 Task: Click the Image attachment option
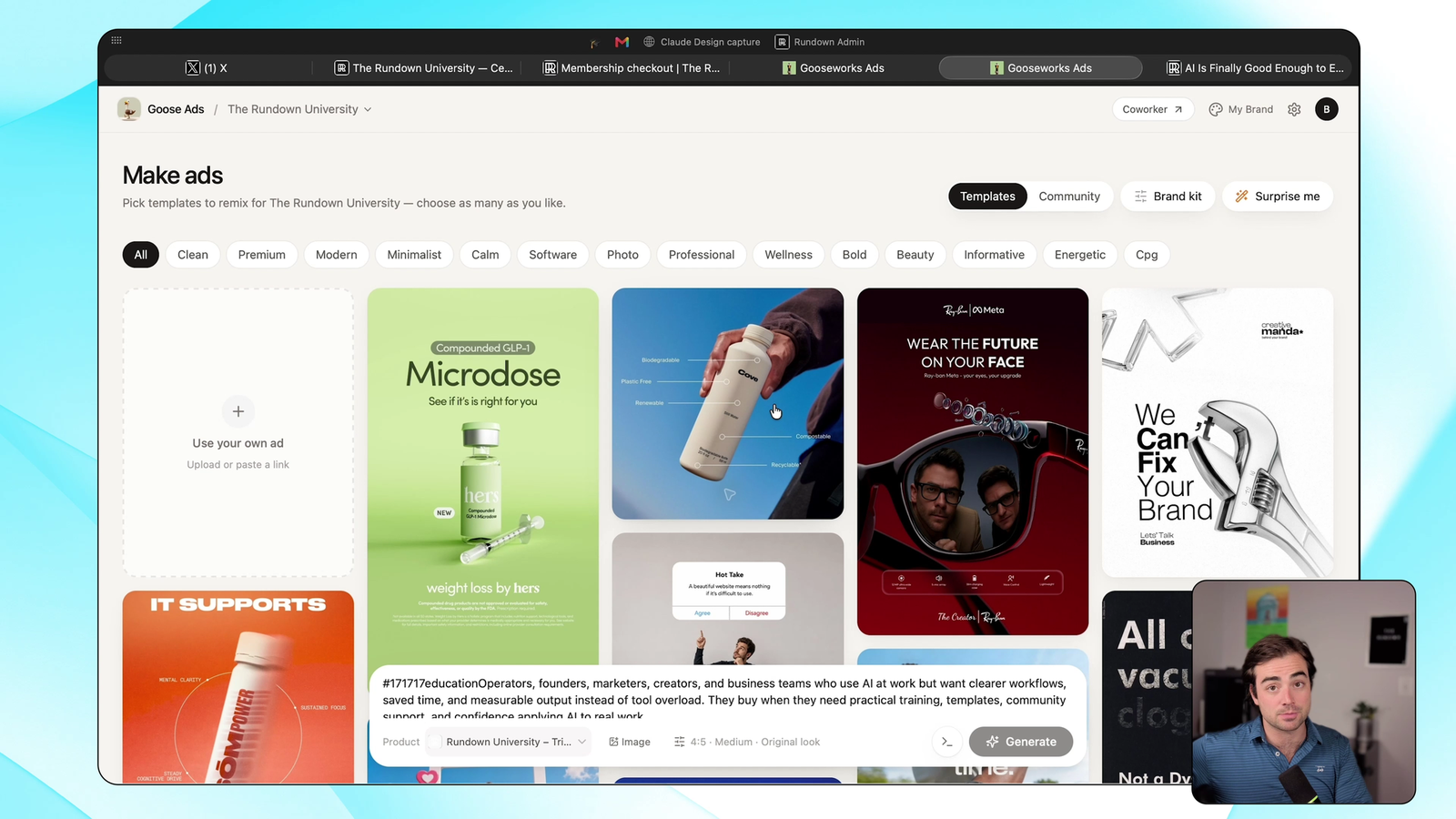point(630,742)
